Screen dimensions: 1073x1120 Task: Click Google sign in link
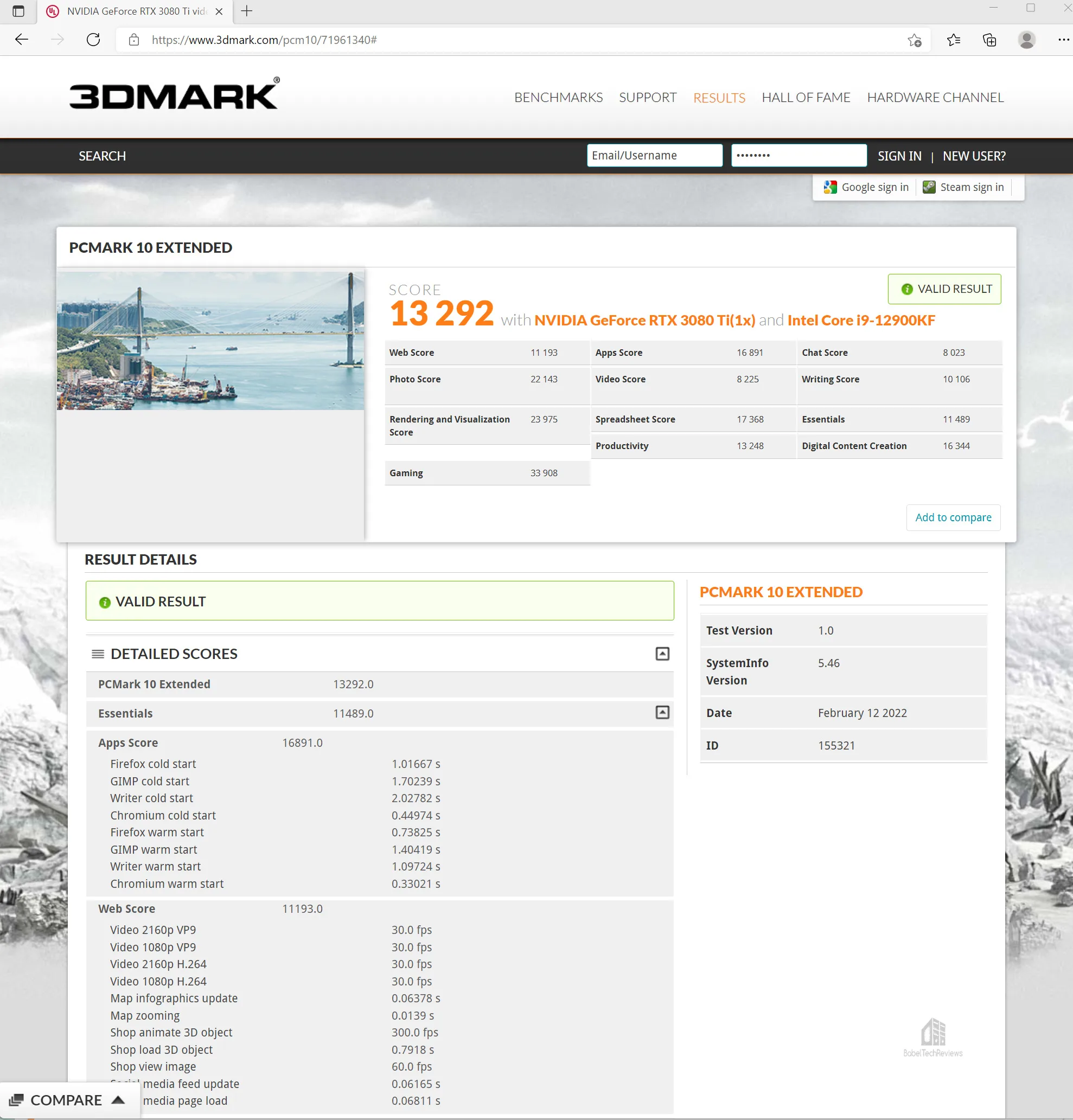coord(874,188)
